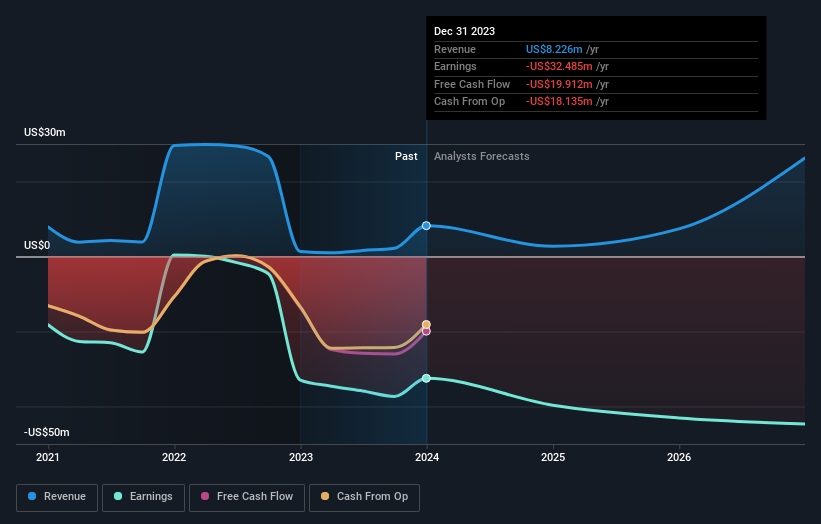Click the Revenue row label in tooltip
This screenshot has width=821, height=524.
[x=454, y=49]
